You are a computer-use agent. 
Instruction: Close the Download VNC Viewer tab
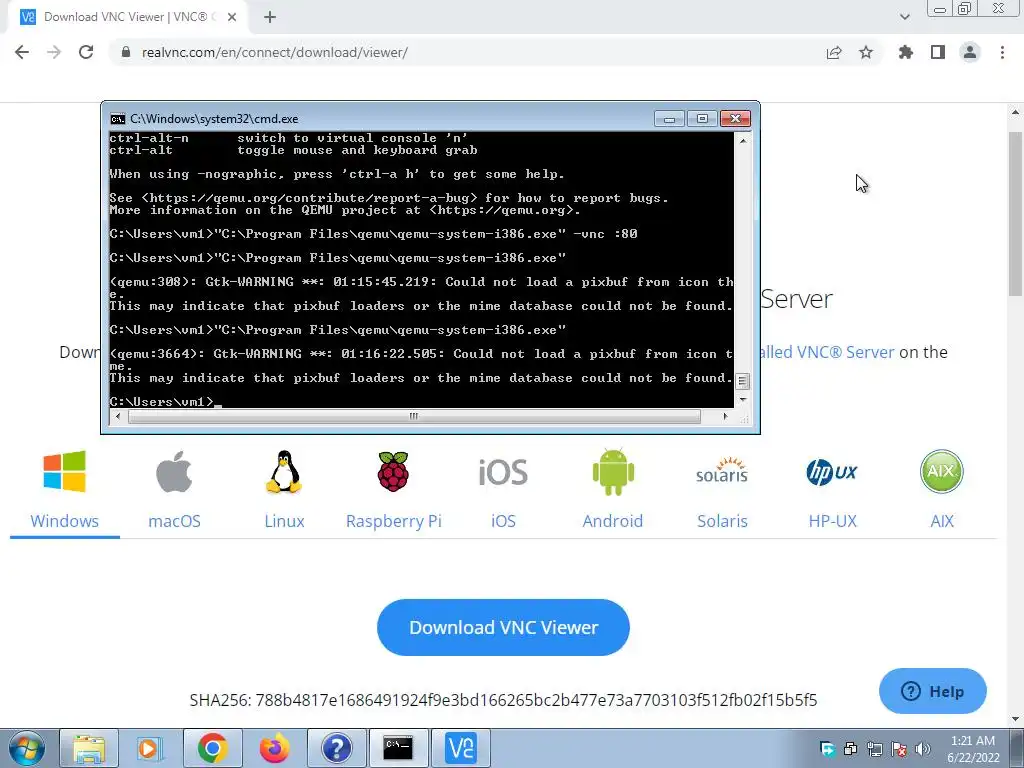[x=232, y=17]
